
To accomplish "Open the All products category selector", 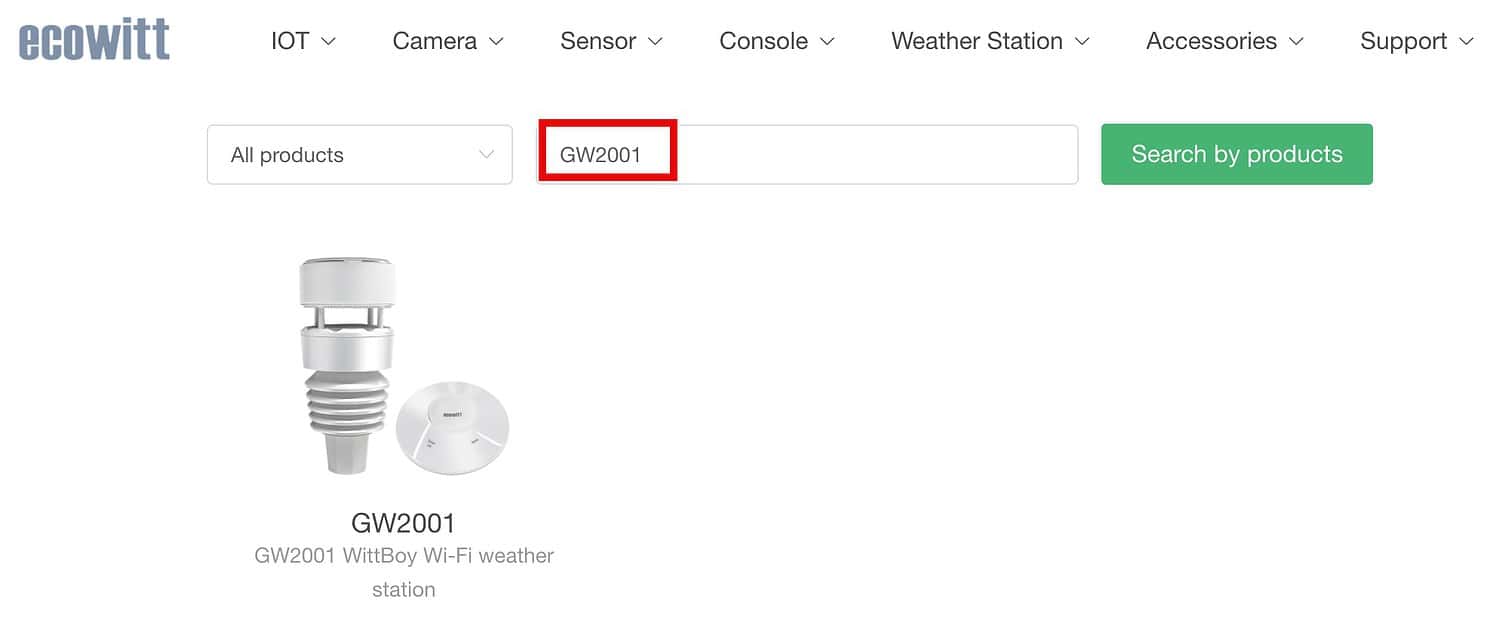I will click(359, 154).
